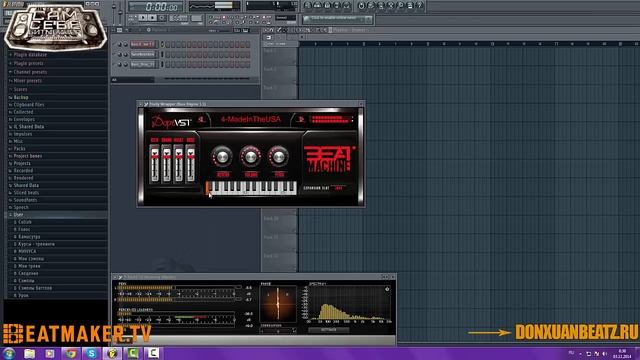This screenshot has width=640, height=360.
Task: Enable first step of the third channel
Action: click(167, 64)
